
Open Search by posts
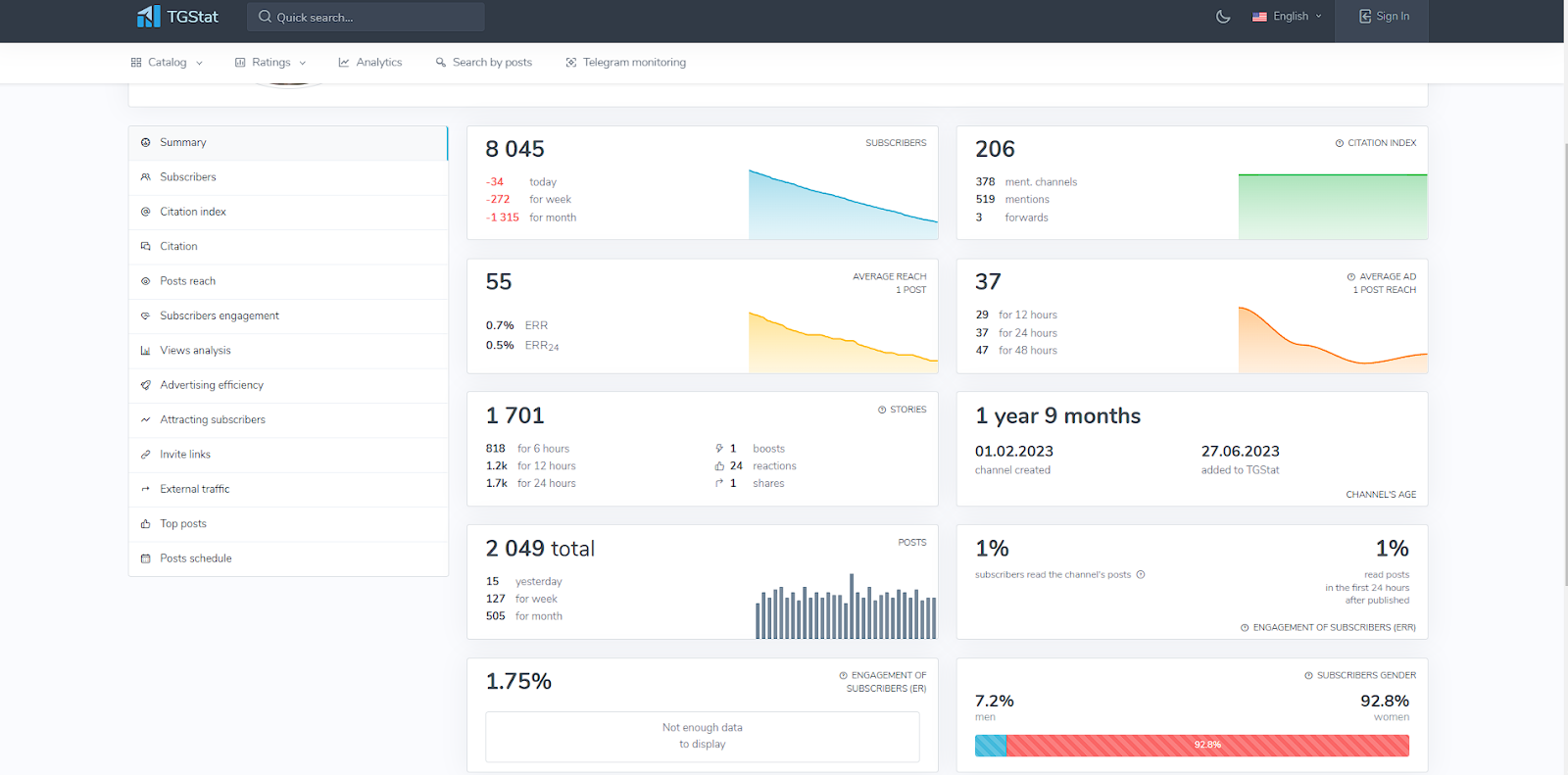click(484, 63)
